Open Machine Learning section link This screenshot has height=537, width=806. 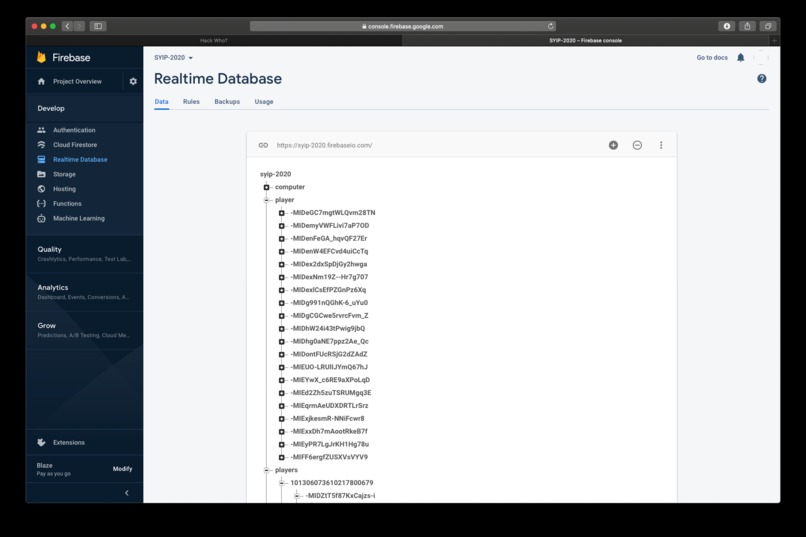[x=79, y=218]
